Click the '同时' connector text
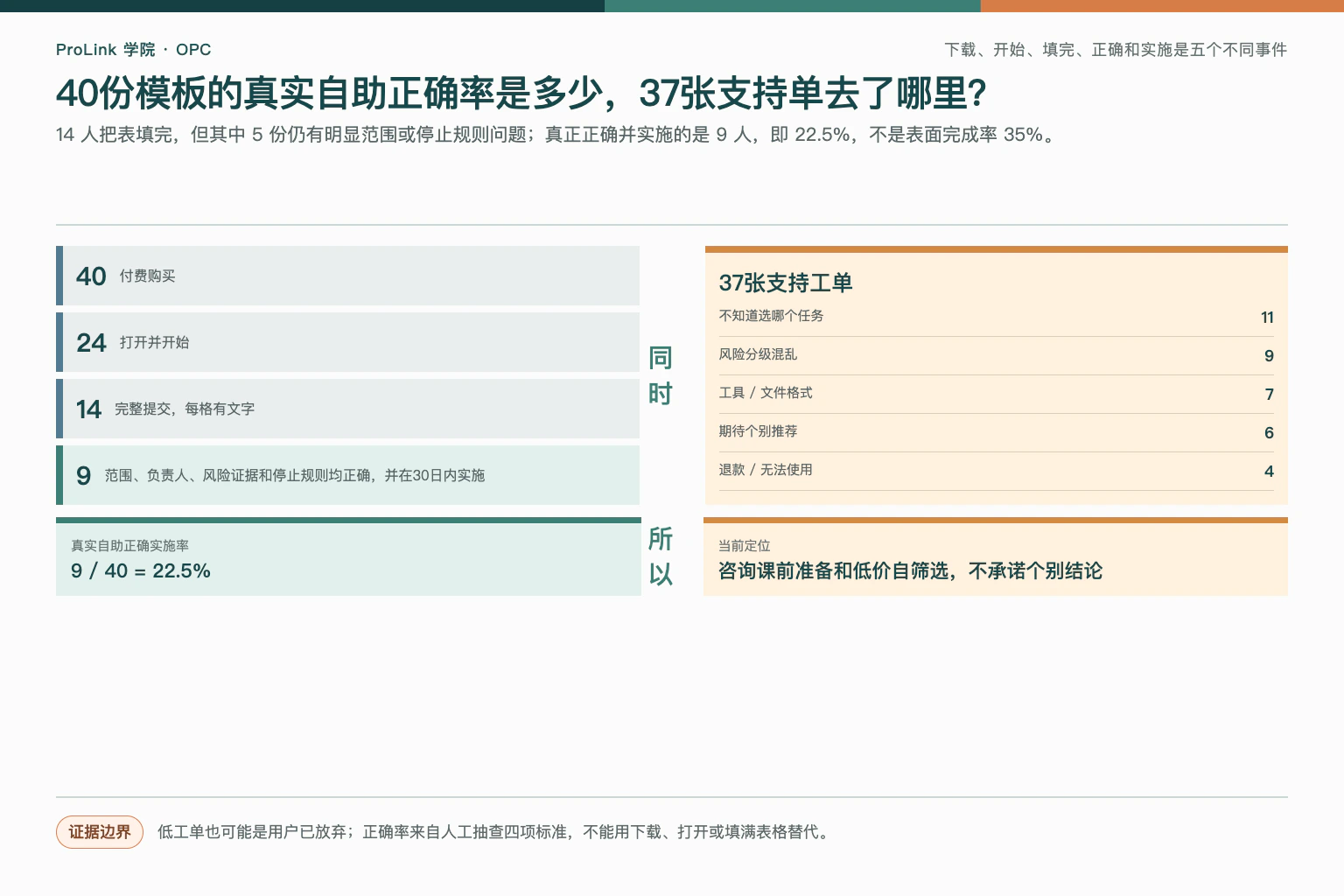This screenshot has width=1344, height=896. point(661,375)
